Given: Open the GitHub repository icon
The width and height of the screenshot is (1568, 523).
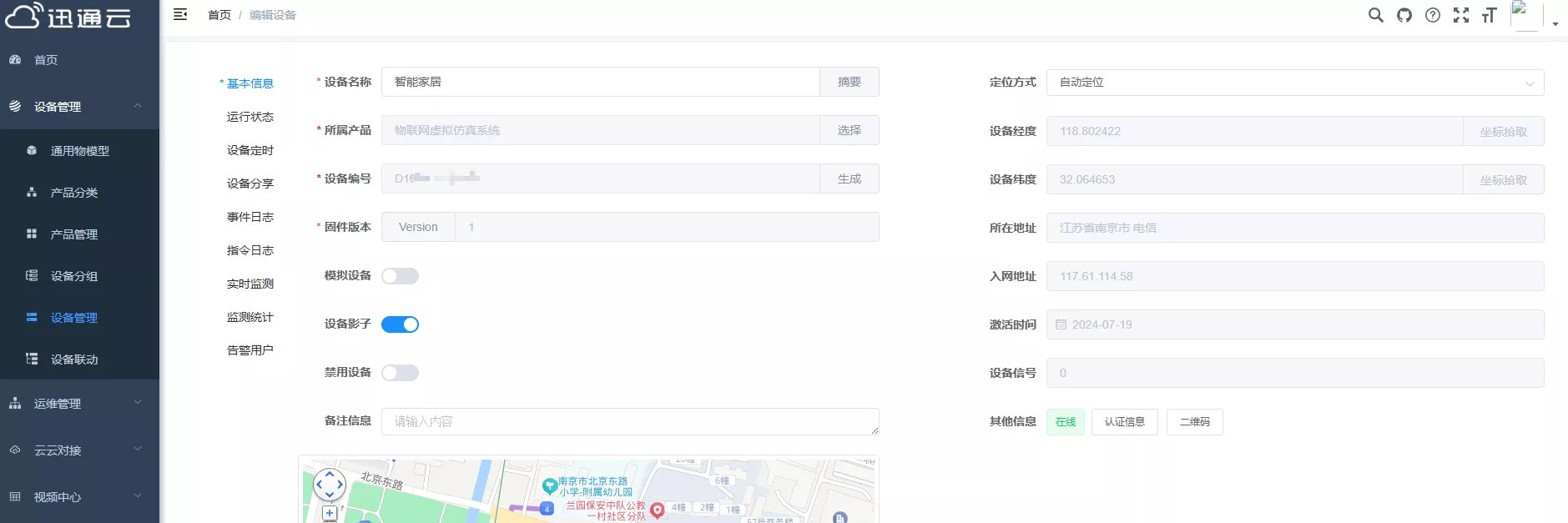Looking at the screenshot, I should tap(1404, 15).
